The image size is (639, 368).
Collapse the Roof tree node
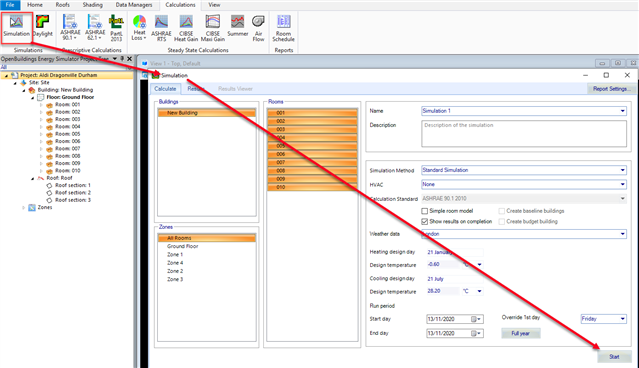[33, 178]
